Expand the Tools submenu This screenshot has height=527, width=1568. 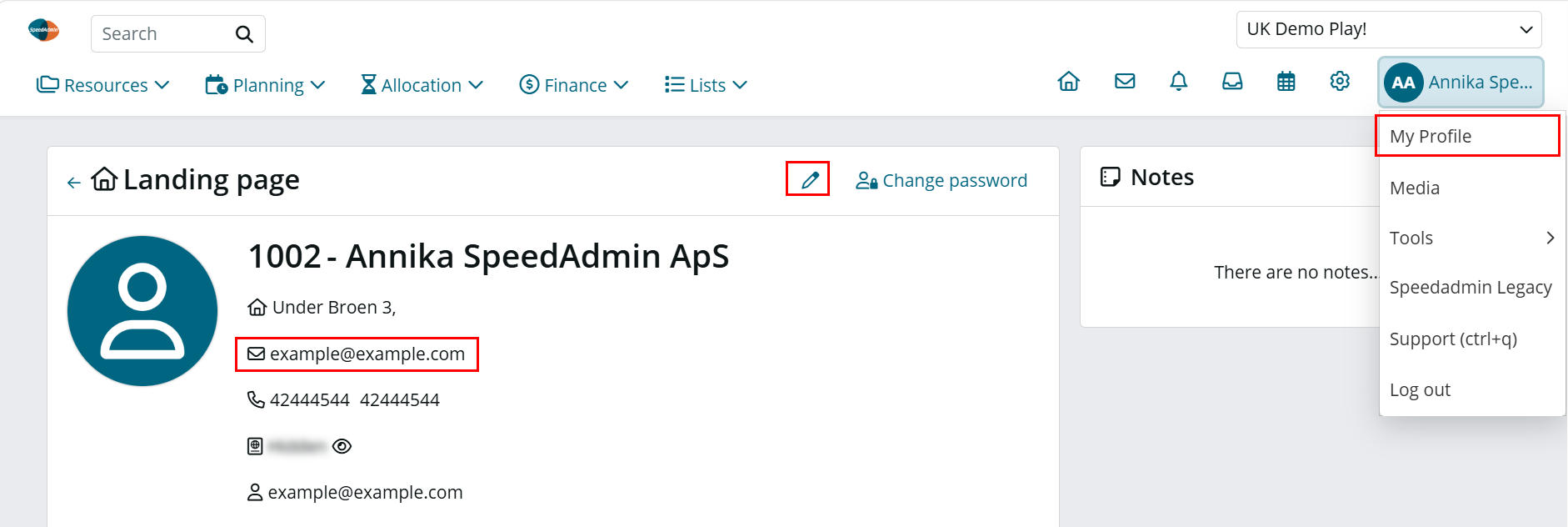pos(1472,238)
